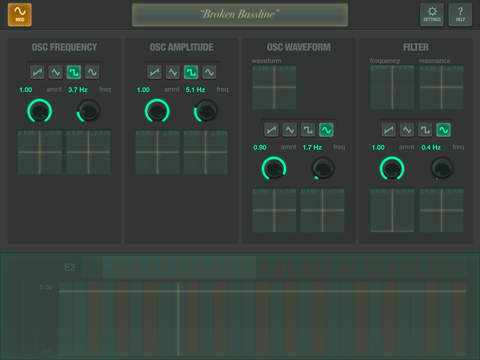This screenshot has height=360, width=480.
Task: Click OSC Amplitude amount knob
Action: (x=157, y=111)
